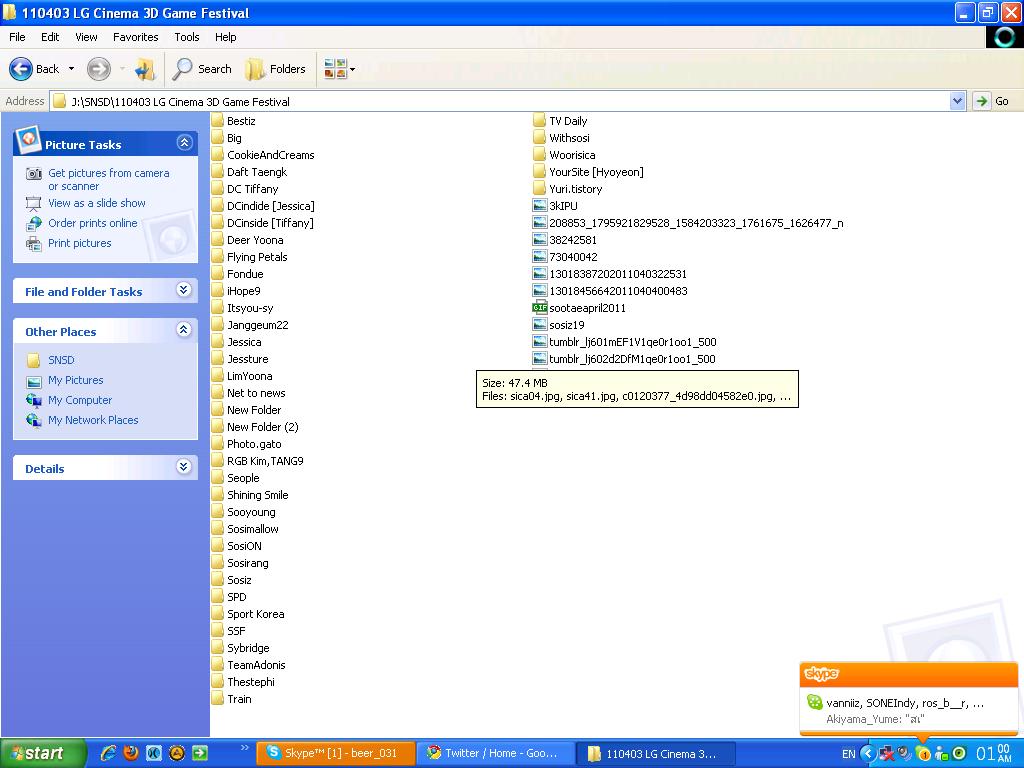
Task: Select the sootaeapril2011 GIF file icon
Action: [x=539, y=308]
